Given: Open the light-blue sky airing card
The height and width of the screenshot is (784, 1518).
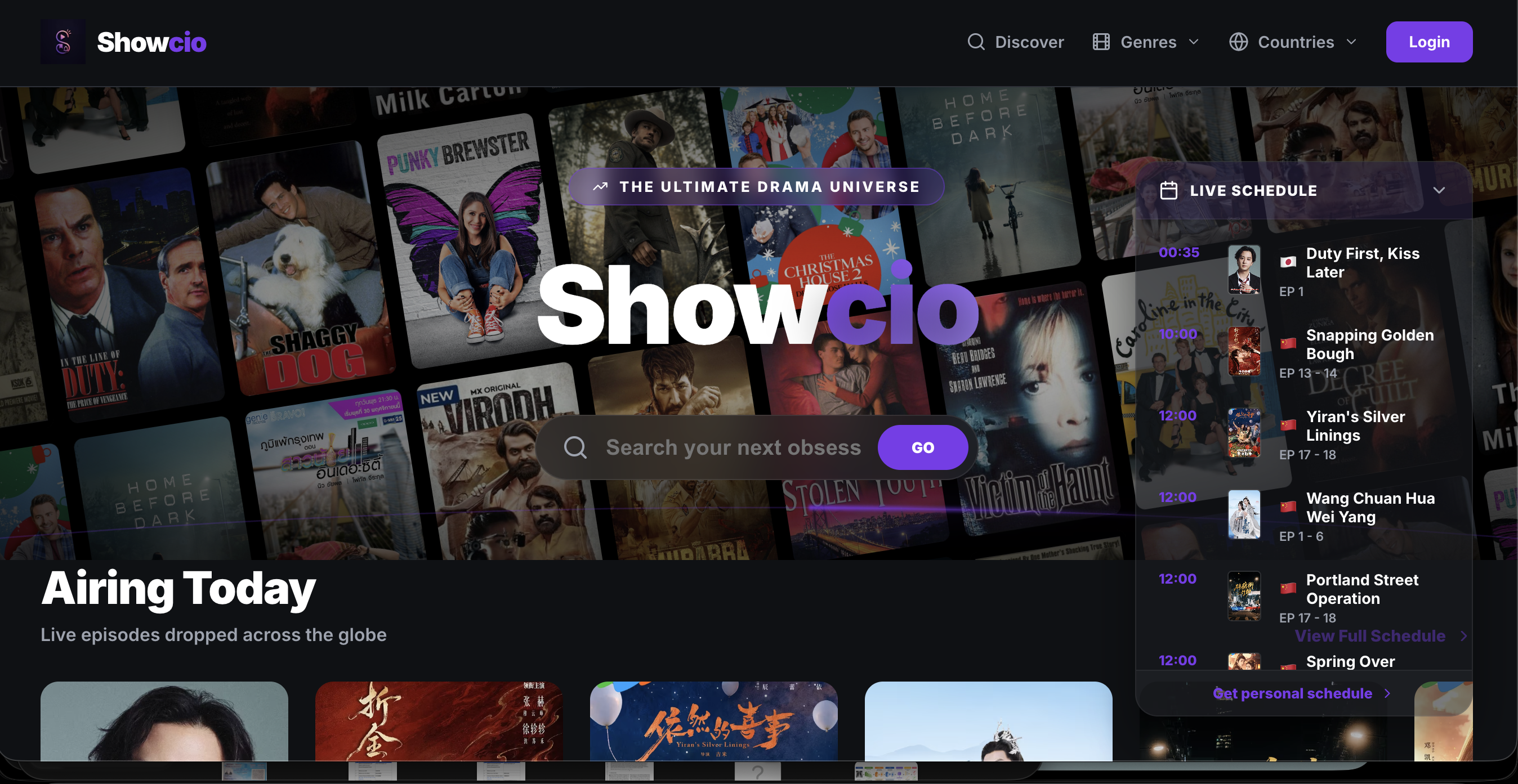Looking at the screenshot, I should coord(988,722).
